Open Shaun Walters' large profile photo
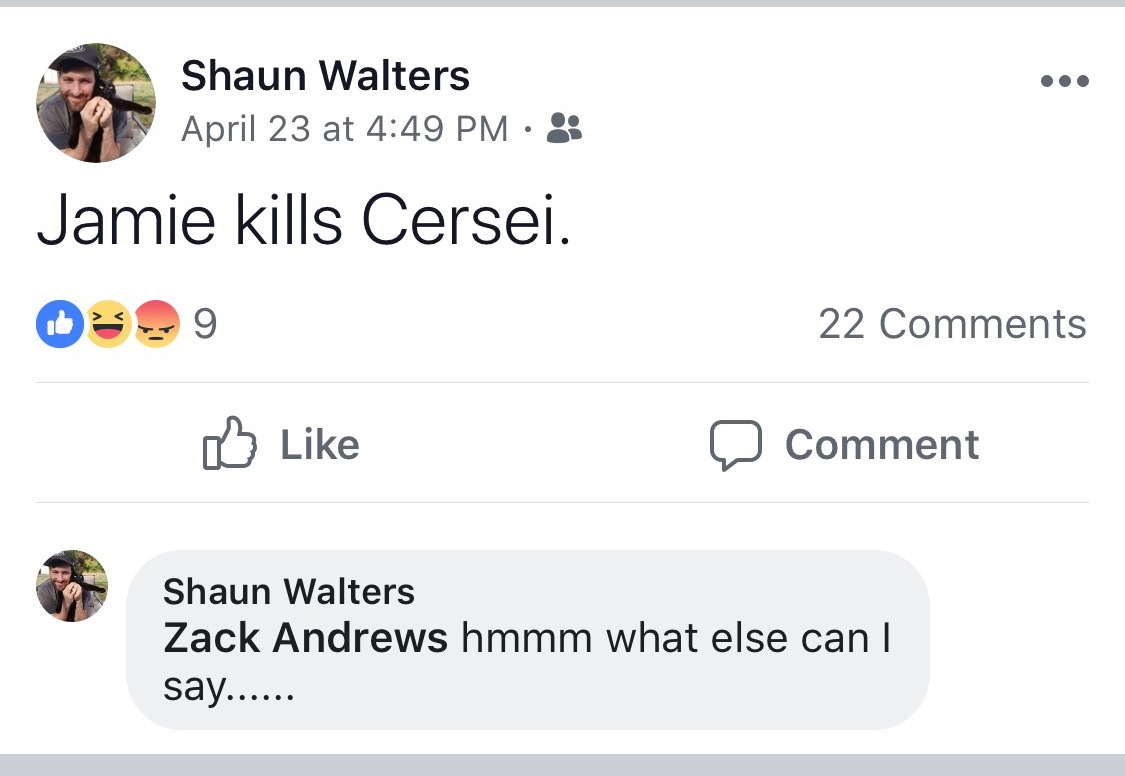This screenshot has height=776, width=1125. [96, 103]
